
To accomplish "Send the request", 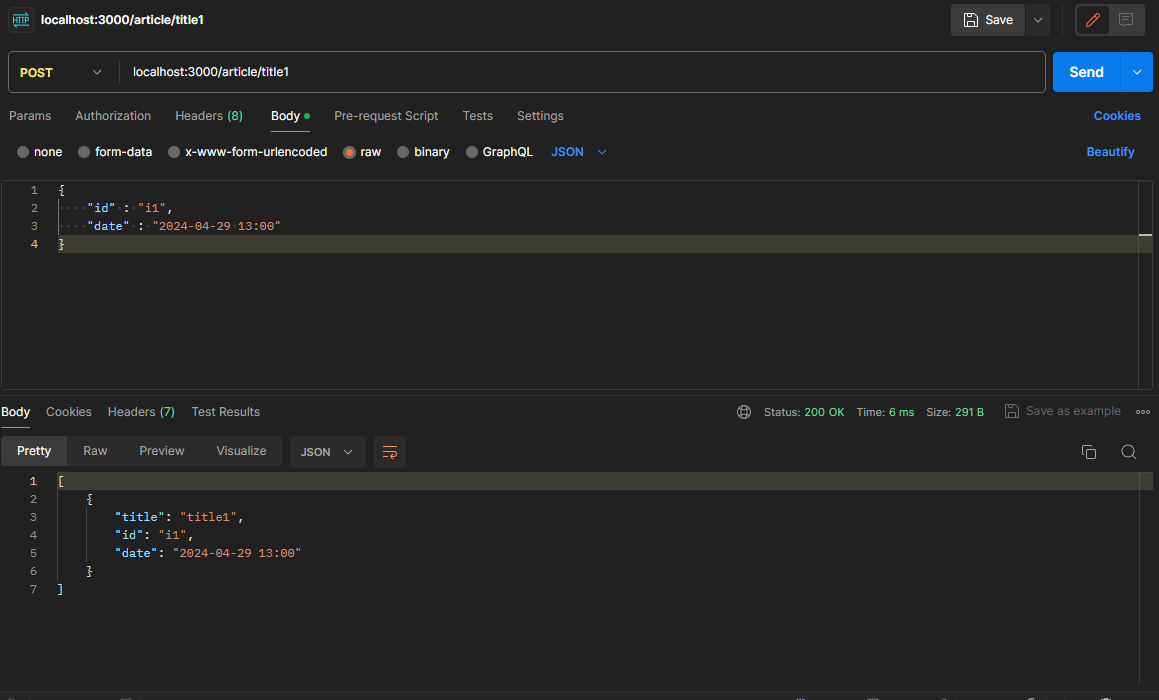I will click(x=1087, y=72).
